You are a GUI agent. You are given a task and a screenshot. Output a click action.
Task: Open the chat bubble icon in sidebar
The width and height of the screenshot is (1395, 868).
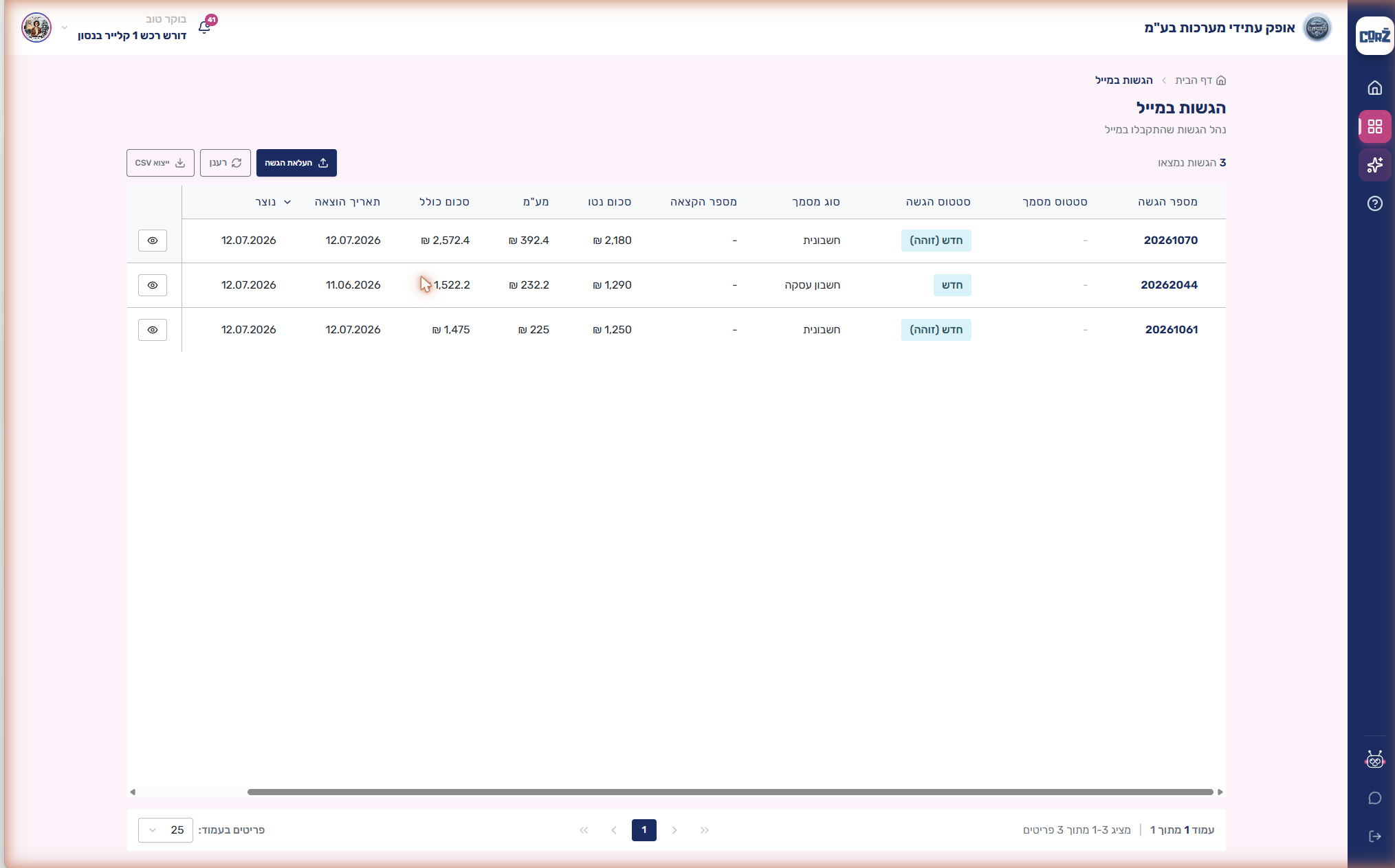pyautogui.click(x=1374, y=798)
